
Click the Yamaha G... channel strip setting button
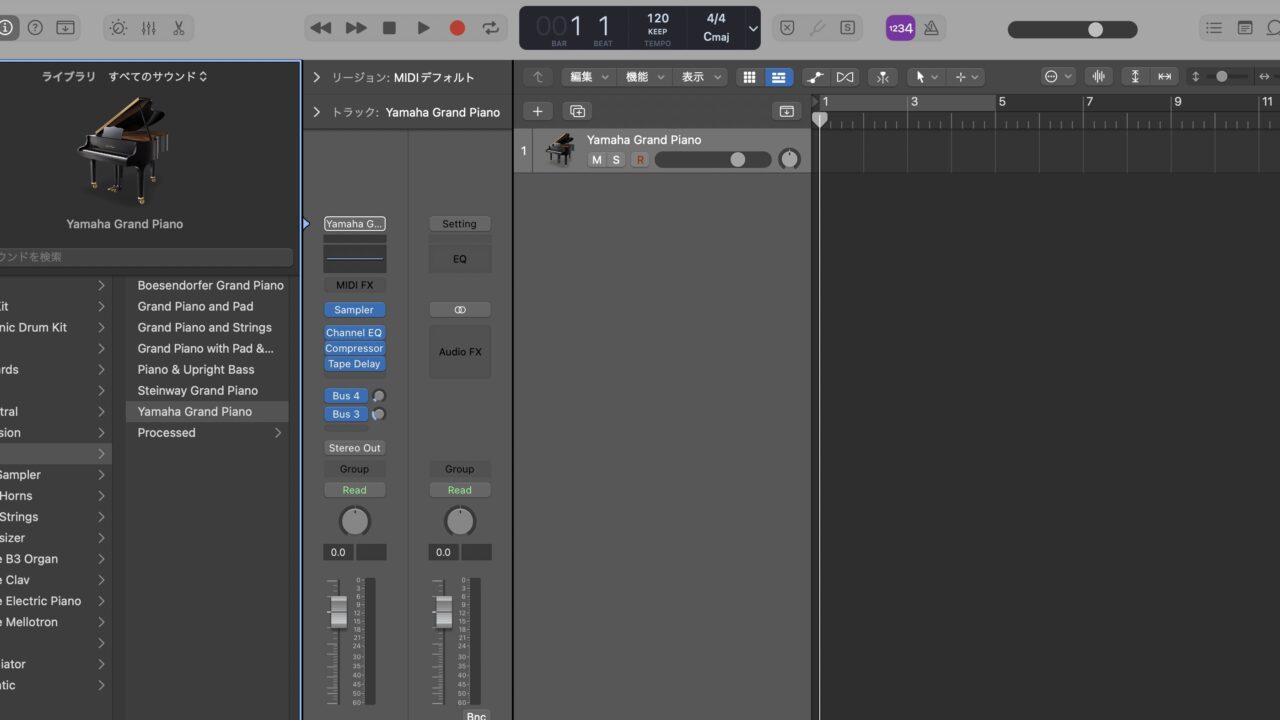[x=354, y=224]
